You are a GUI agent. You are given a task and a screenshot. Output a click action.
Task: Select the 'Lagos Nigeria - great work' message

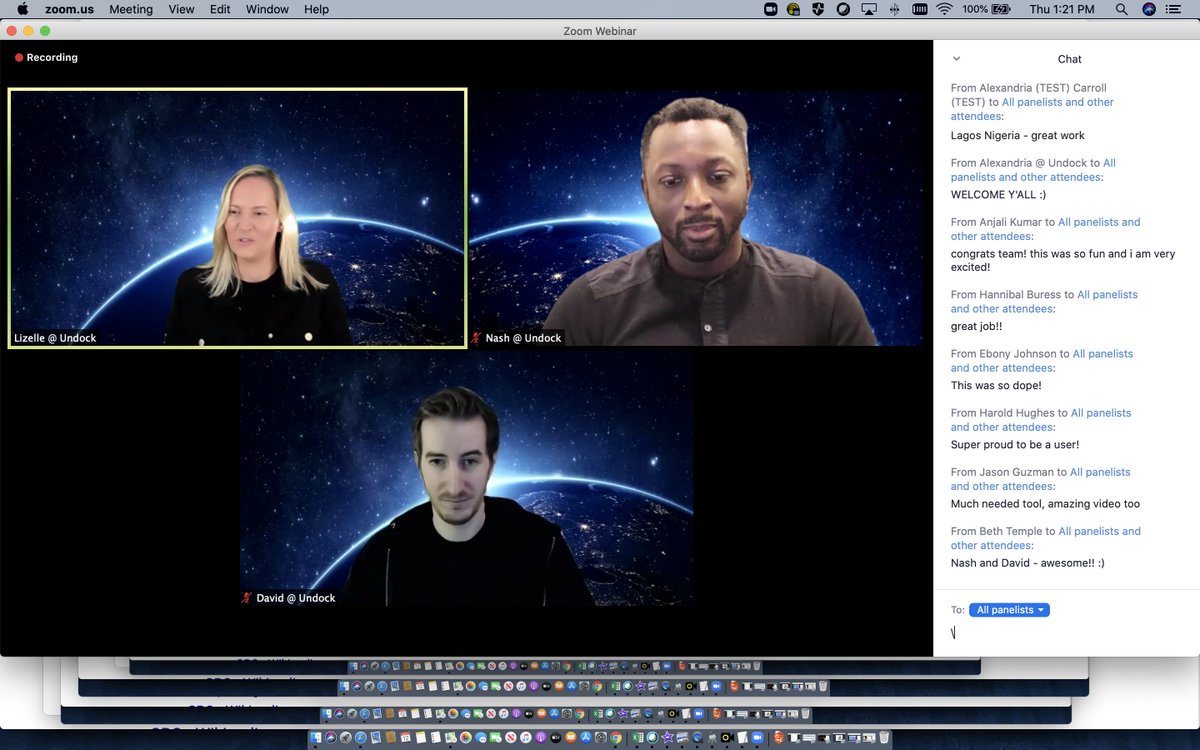tap(1018, 135)
